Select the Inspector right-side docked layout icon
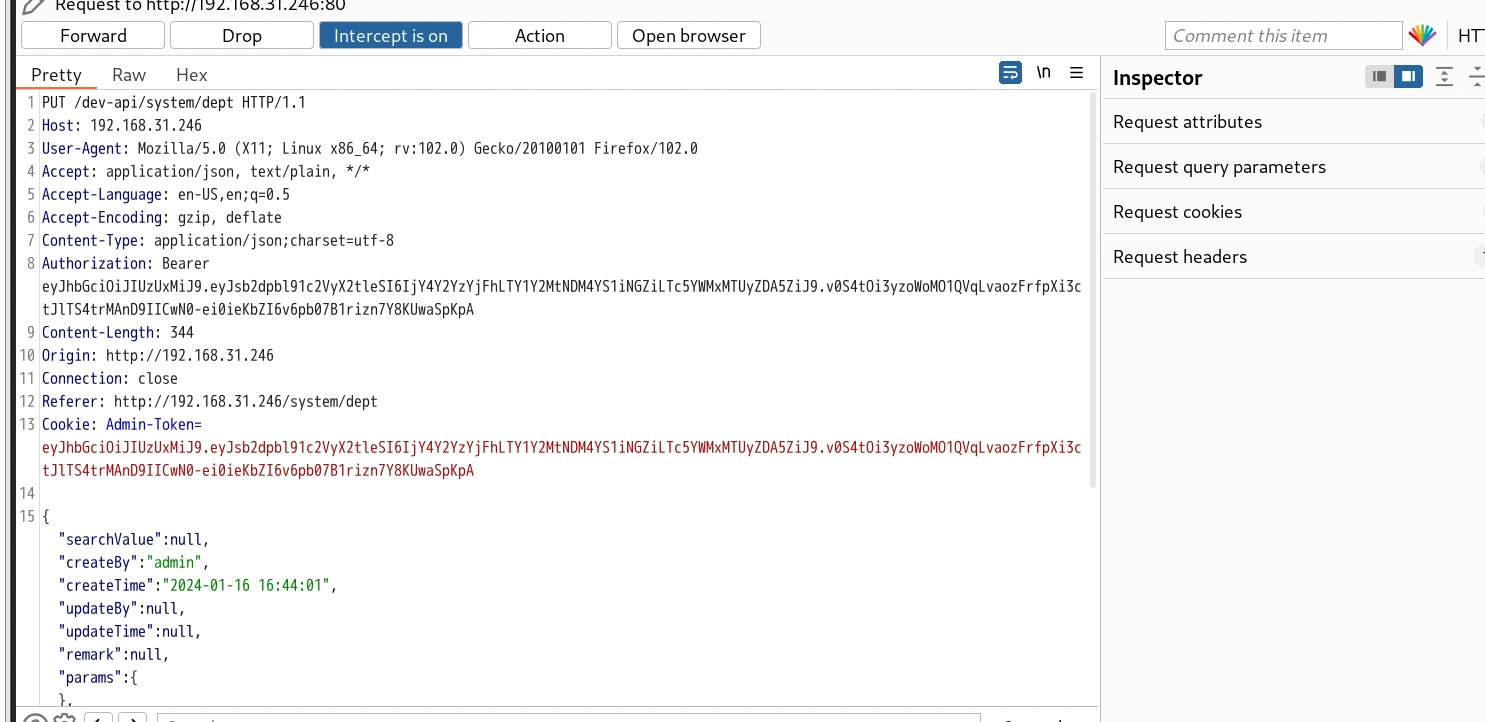The image size is (1485, 722). pyautogui.click(x=1408, y=77)
